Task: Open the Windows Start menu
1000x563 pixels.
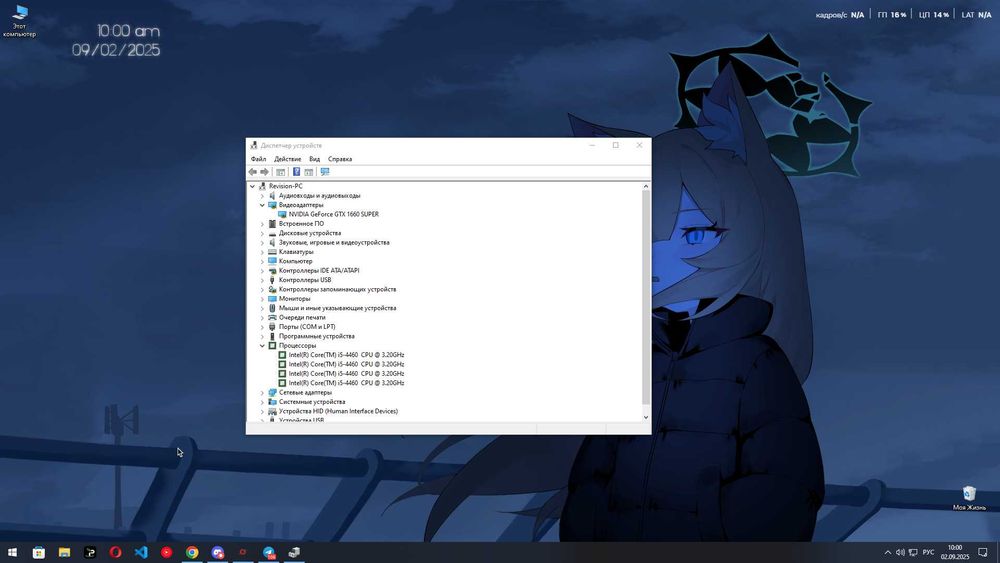Action: click(x=12, y=552)
